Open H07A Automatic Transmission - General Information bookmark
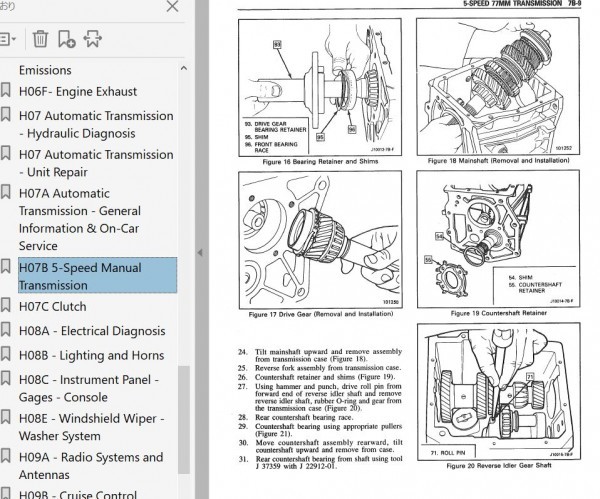The height and width of the screenshot is (499, 600). [x=80, y=219]
